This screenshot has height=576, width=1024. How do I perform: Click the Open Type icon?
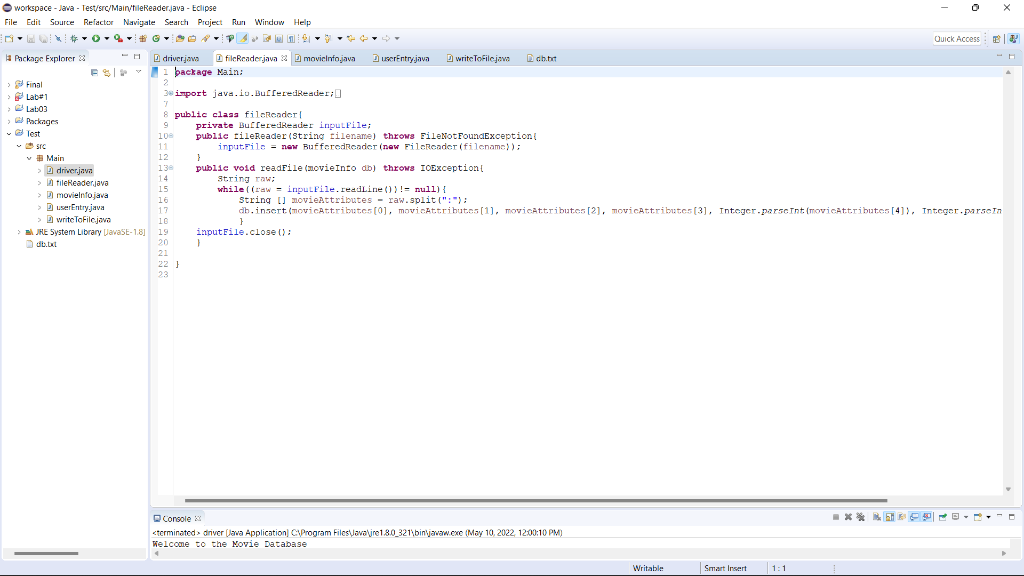(180, 39)
